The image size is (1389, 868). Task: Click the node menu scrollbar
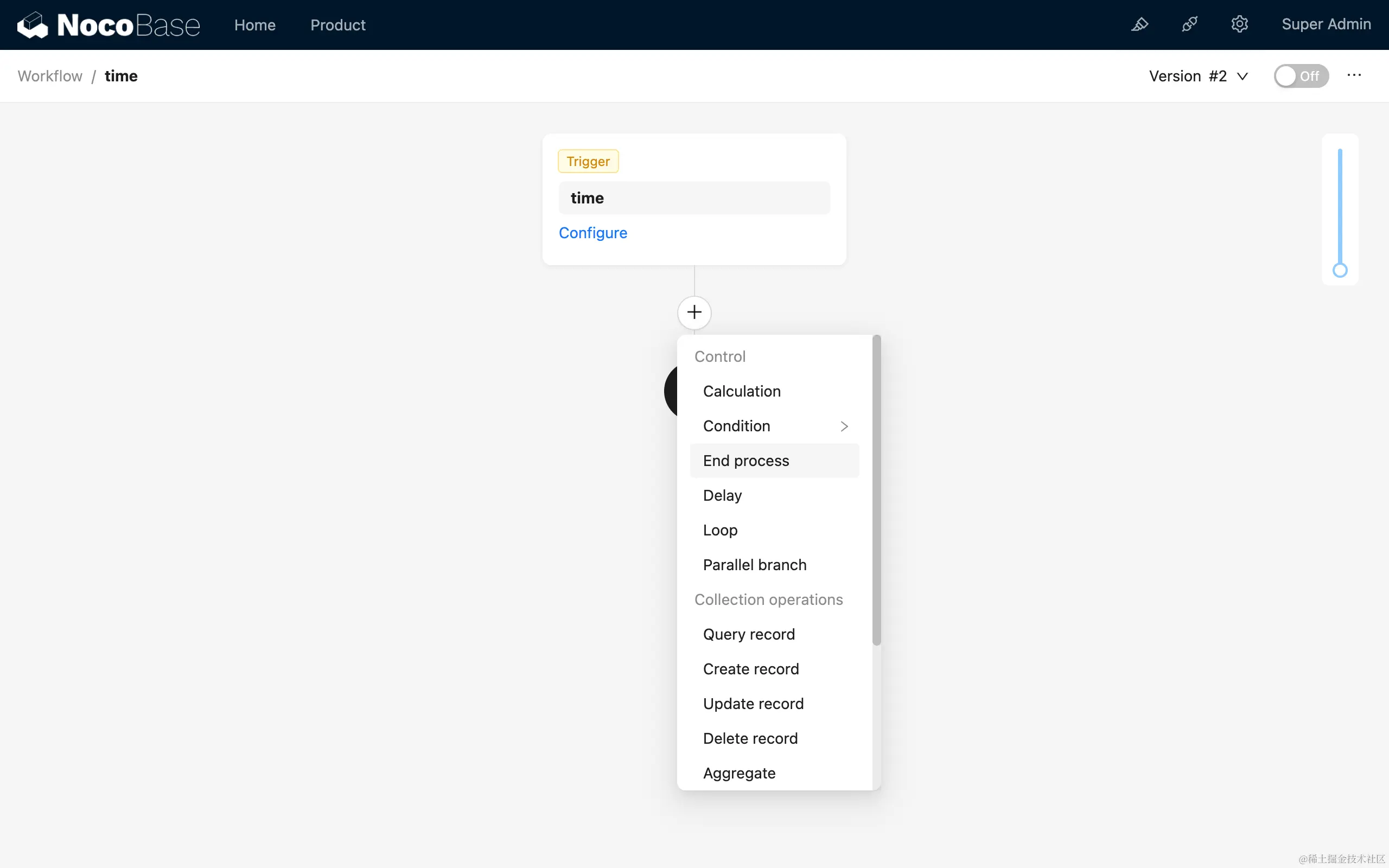(x=876, y=489)
